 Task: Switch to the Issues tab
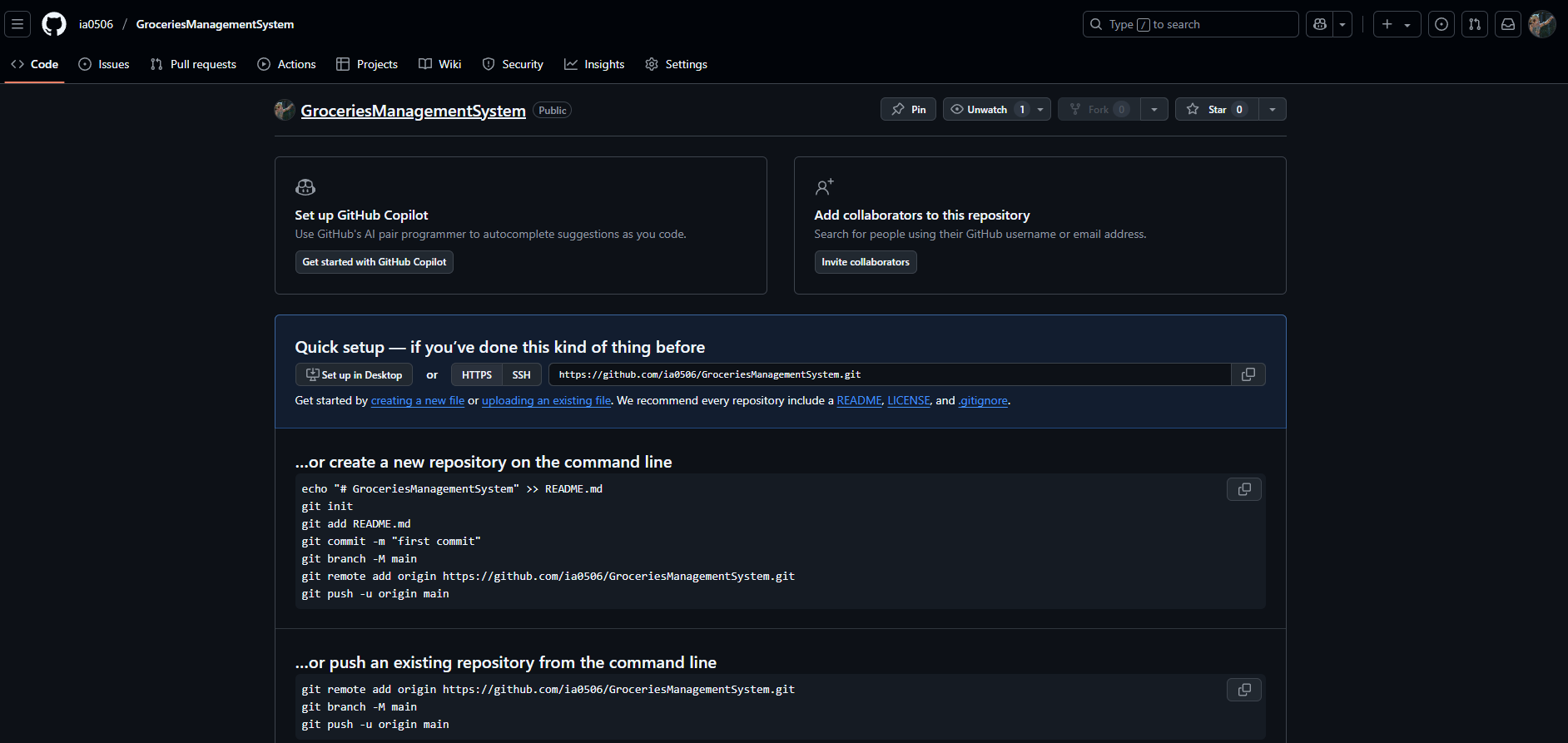tap(104, 64)
